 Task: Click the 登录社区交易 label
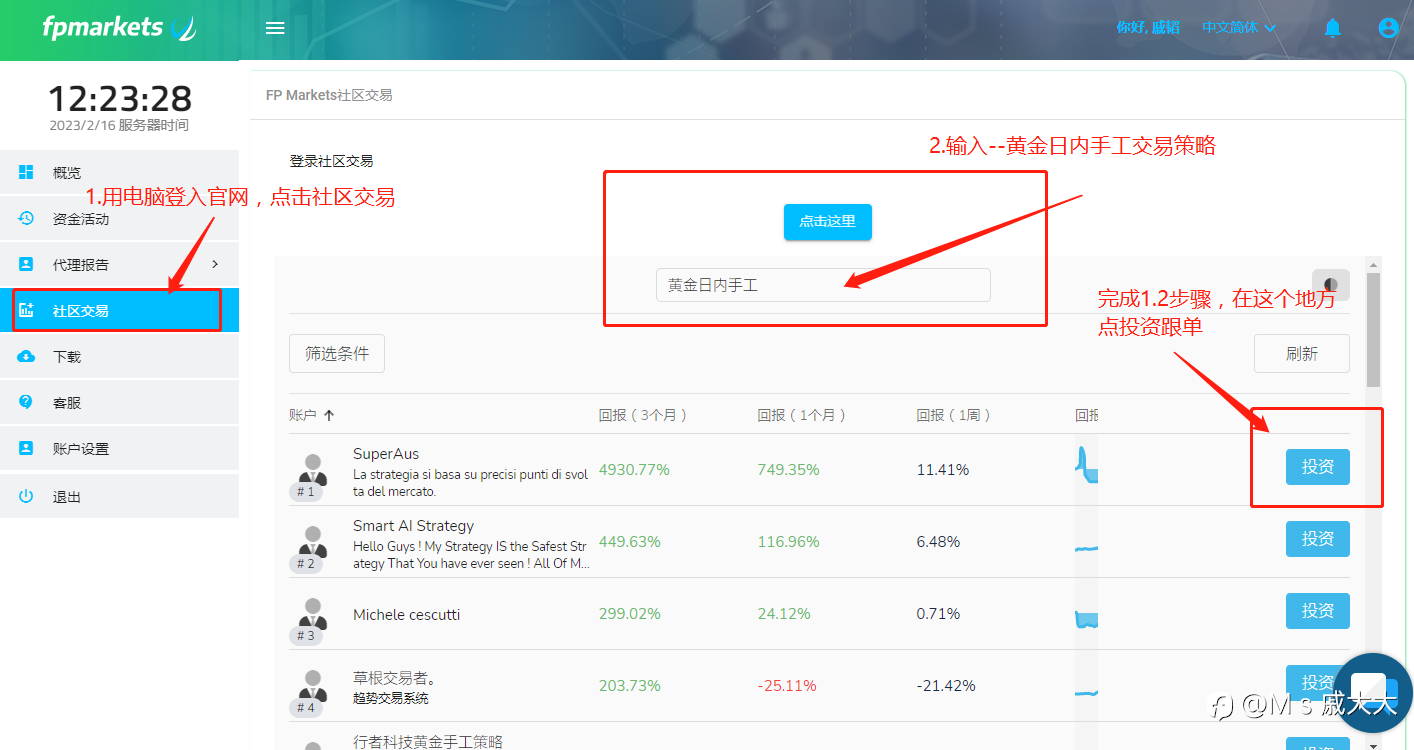(x=331, y=161)
